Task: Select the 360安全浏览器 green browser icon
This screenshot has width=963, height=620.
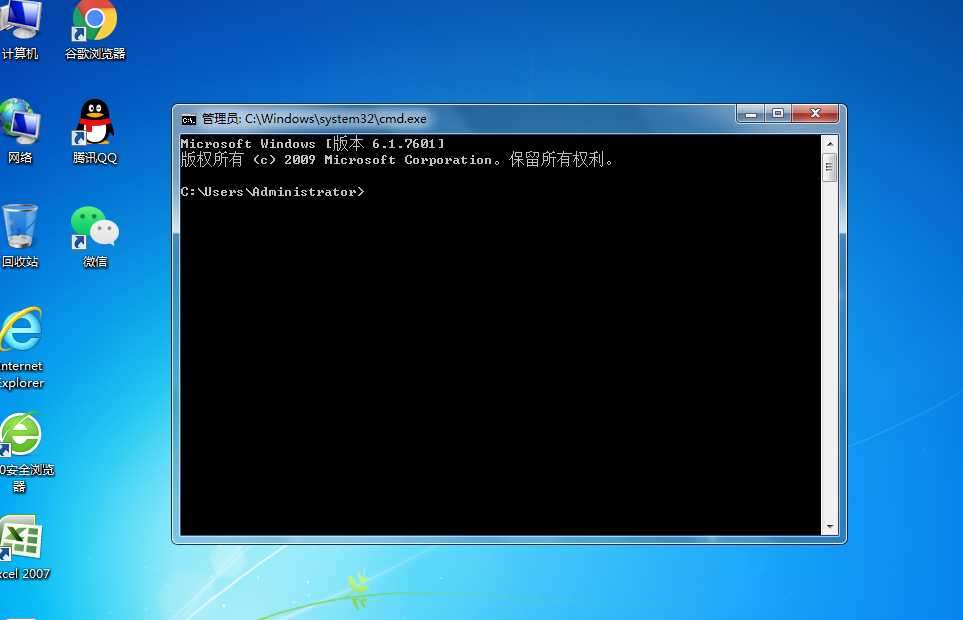Action: [25, 452]
